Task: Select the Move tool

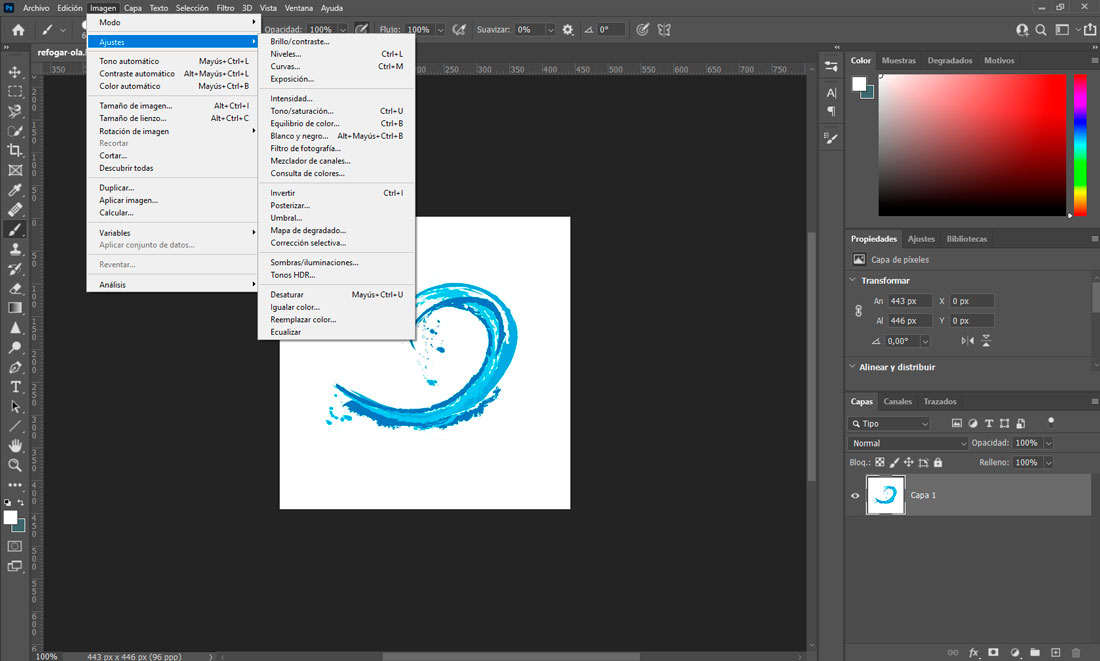Action: coord(15,72)
